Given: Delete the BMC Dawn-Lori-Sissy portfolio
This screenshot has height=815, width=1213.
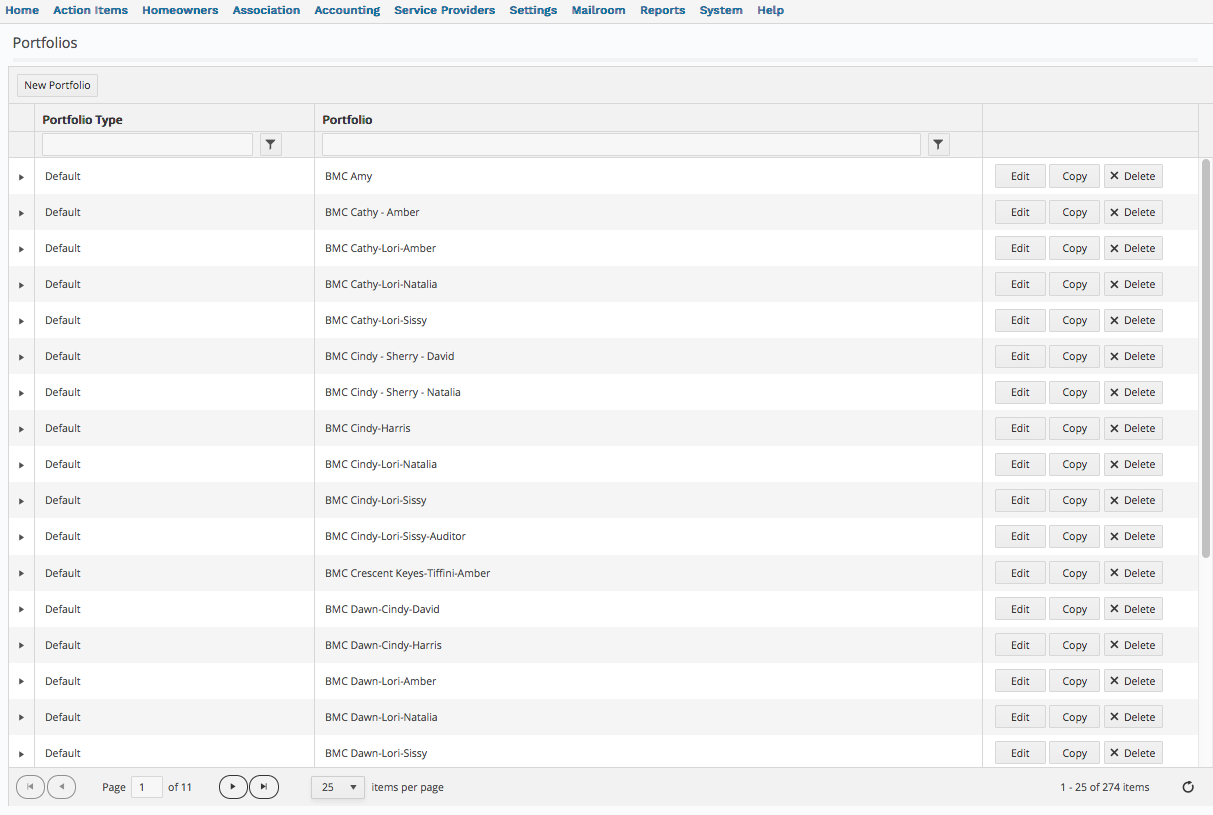Looking at the screenshot, I should coord(1133,753).
